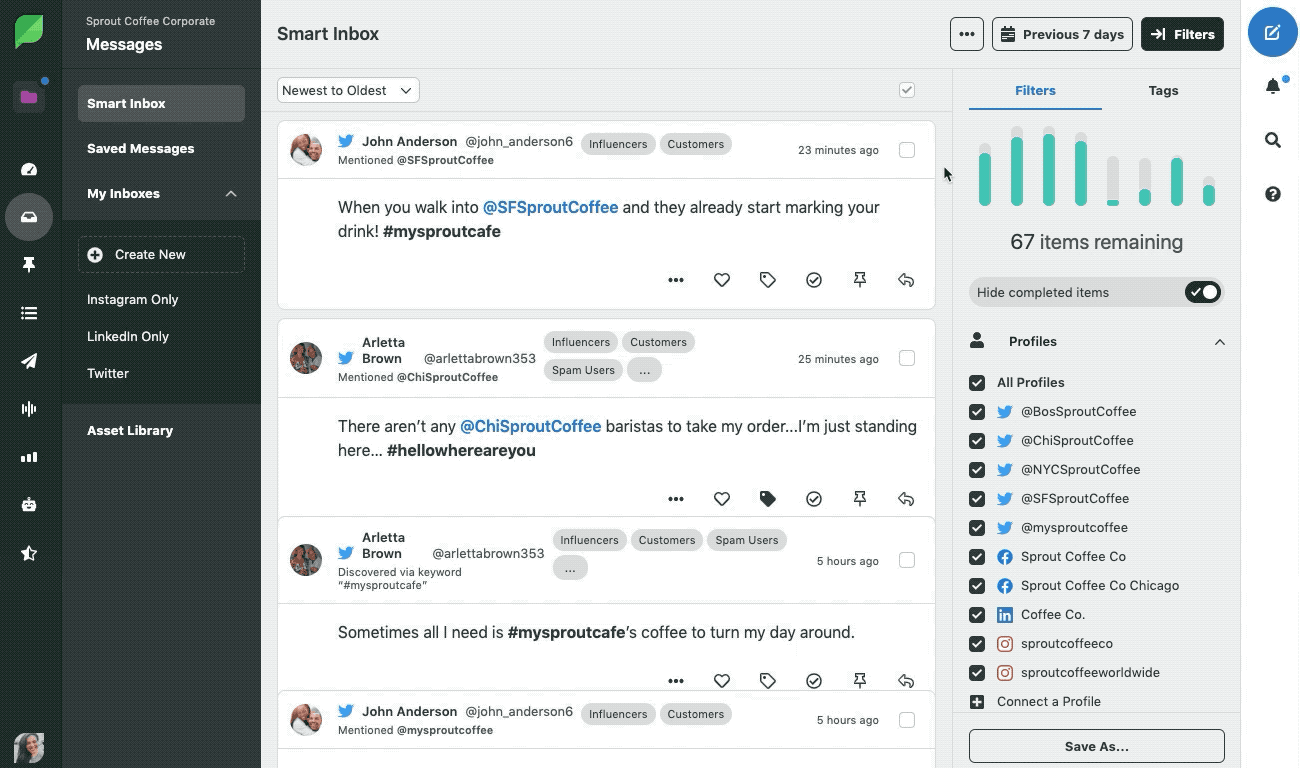Select checkbox on Arletta's 25 minutes ago message
1300x768 pixels.
[x=907, y=358]
